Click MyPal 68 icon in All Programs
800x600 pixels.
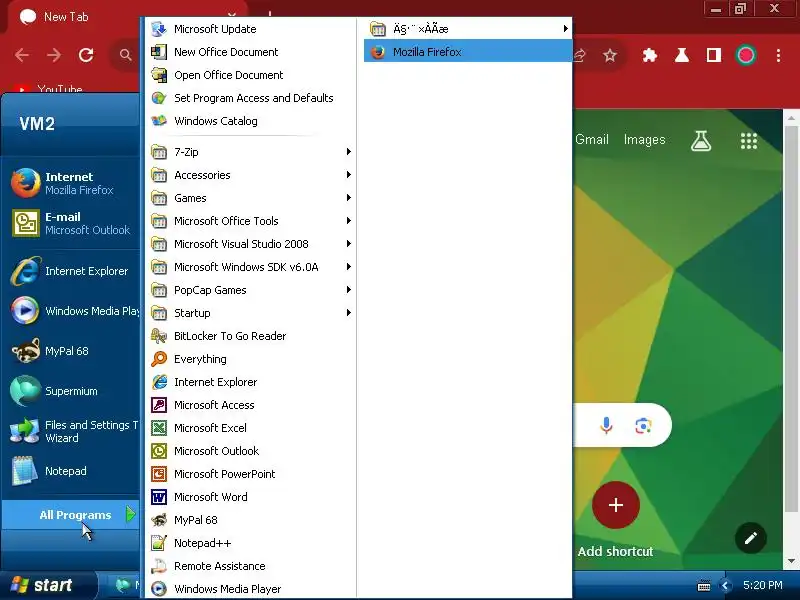click(159, 520)
